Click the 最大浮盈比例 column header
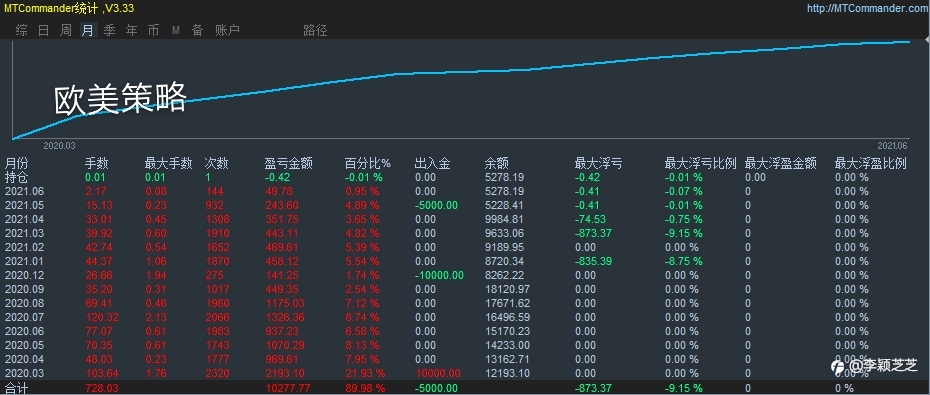Viewport: 930px width, 395px height. click(x=871, y=163)
